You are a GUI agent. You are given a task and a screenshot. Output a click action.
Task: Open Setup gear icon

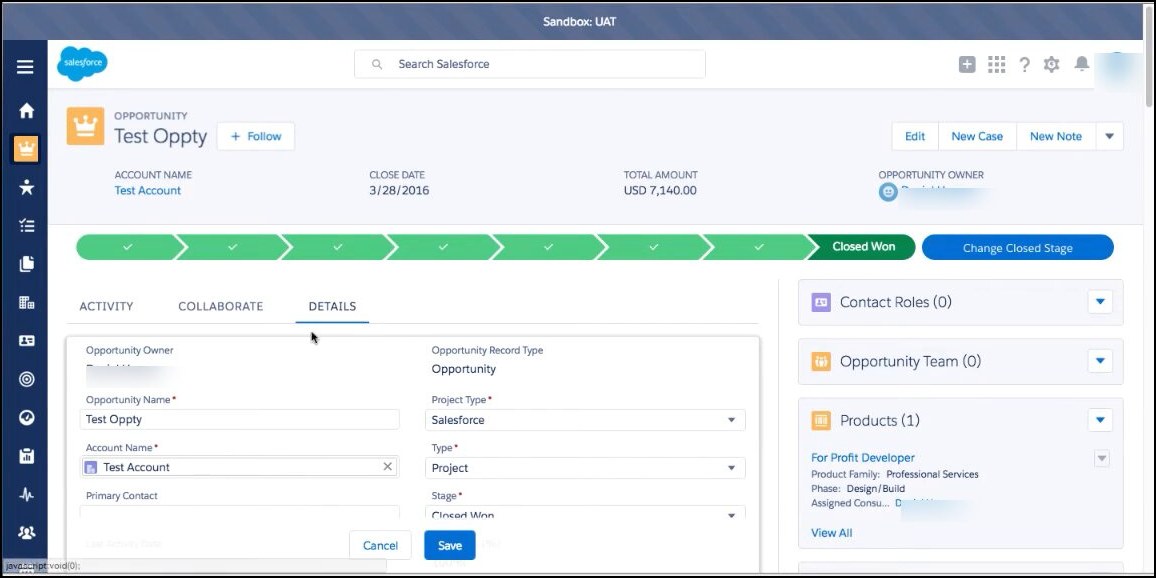[1051, 64]
